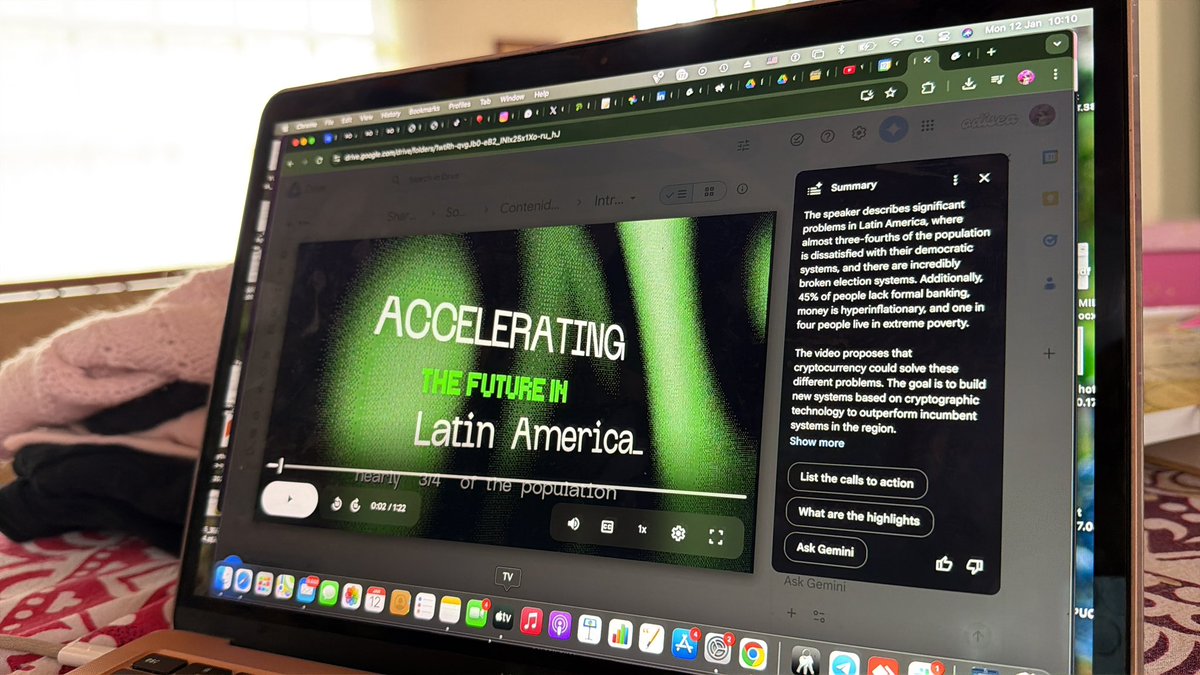This screenshot has height=675, width=1200.
Task: Click the video progress bar
Action: point(505,481)
